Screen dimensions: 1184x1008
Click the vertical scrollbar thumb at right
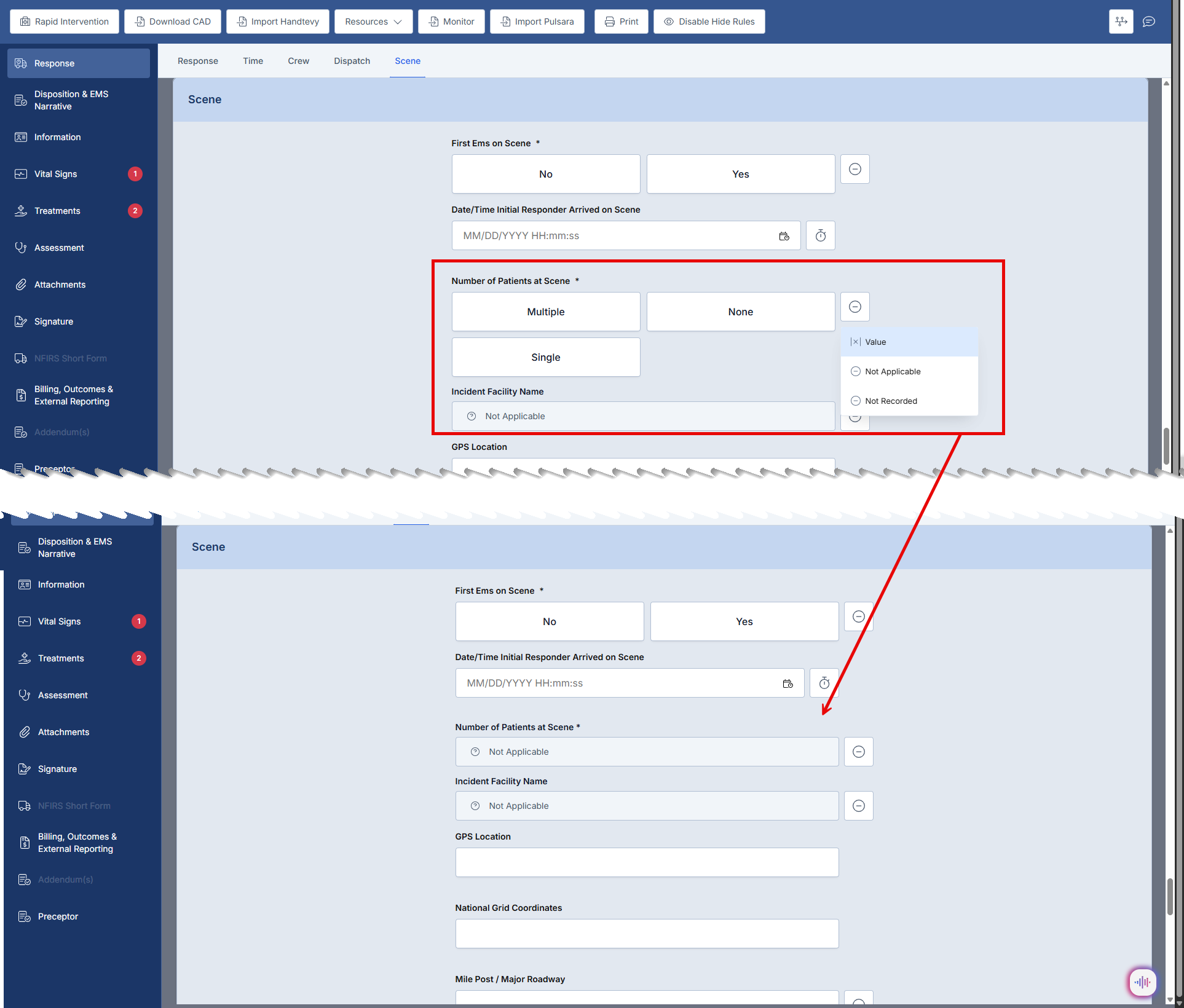point(1166,446)
